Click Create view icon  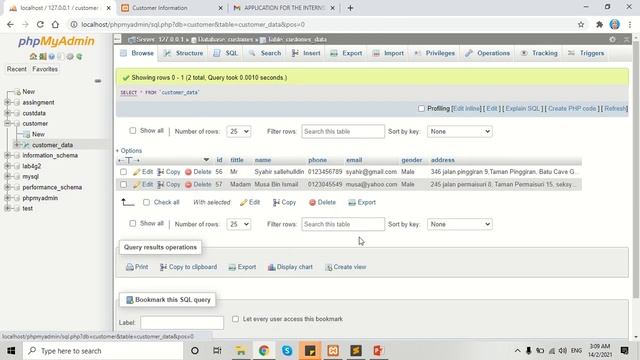pos(329,267)
